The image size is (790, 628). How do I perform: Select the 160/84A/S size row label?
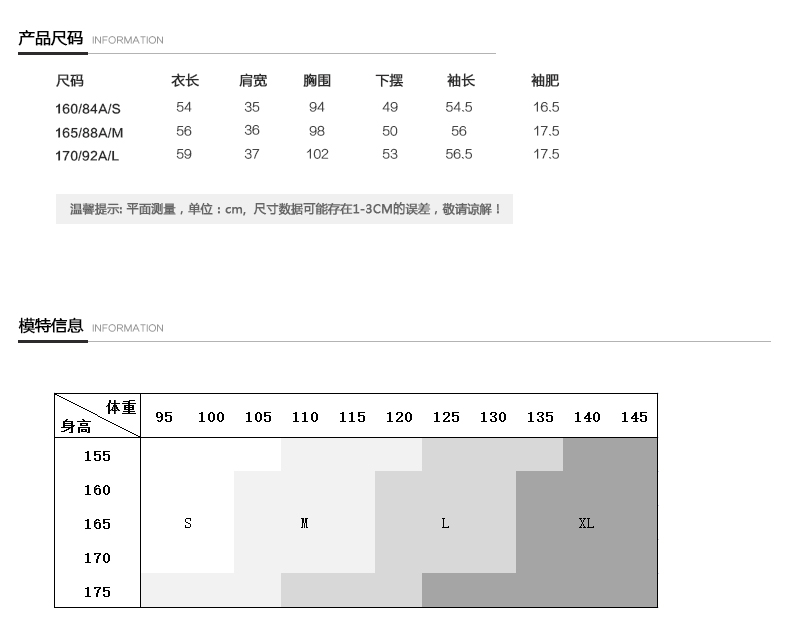pyautogui.click(x=88, y=108)
